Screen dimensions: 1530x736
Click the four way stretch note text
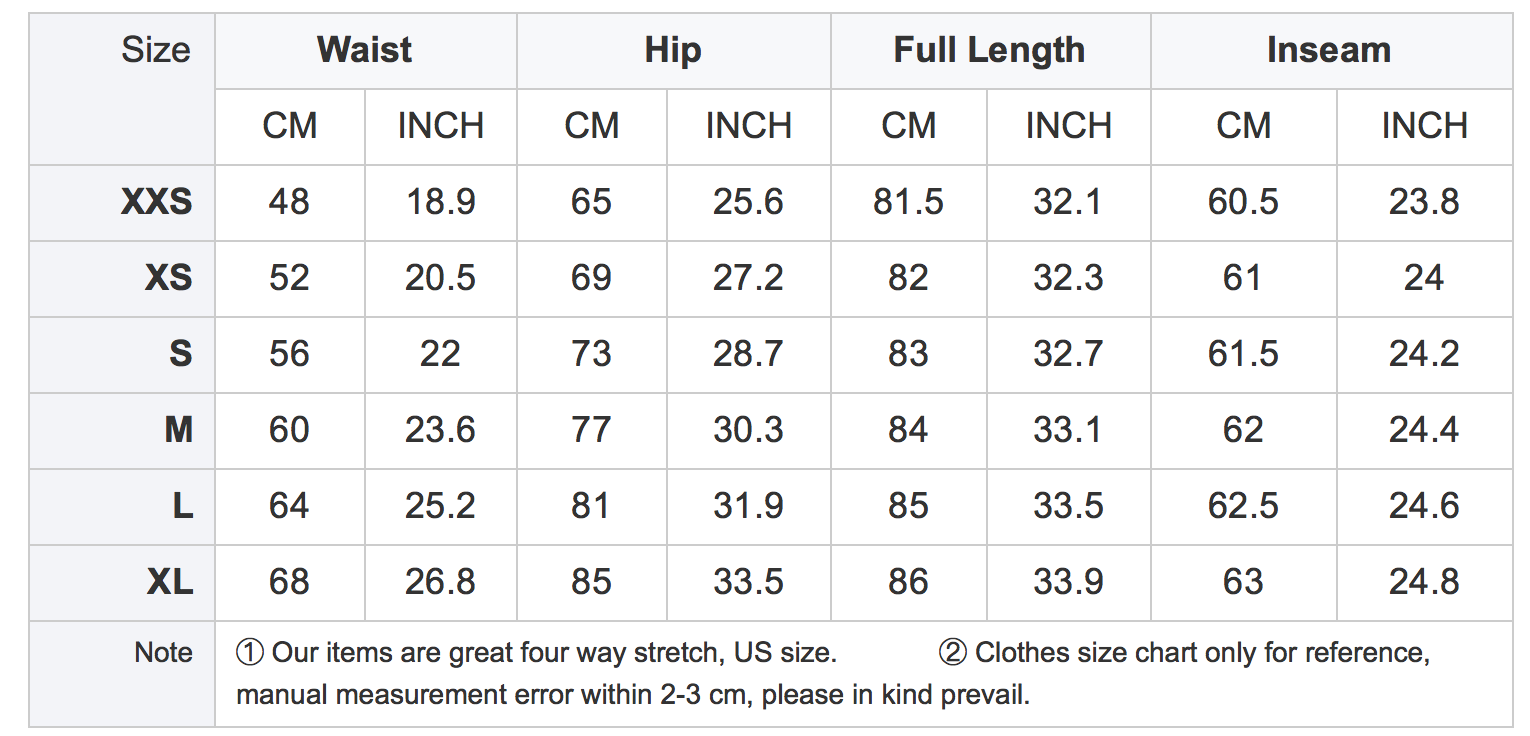click(536, 653)
